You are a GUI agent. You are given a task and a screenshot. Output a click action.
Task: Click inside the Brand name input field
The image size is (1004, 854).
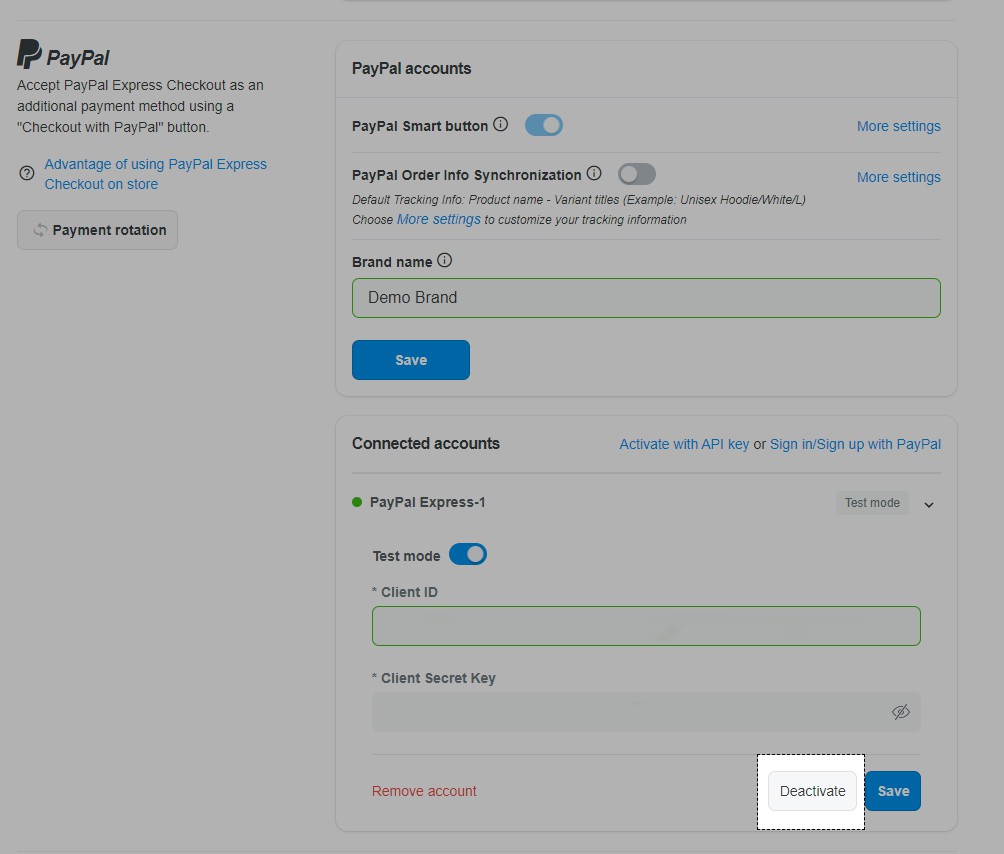(646, 297)
